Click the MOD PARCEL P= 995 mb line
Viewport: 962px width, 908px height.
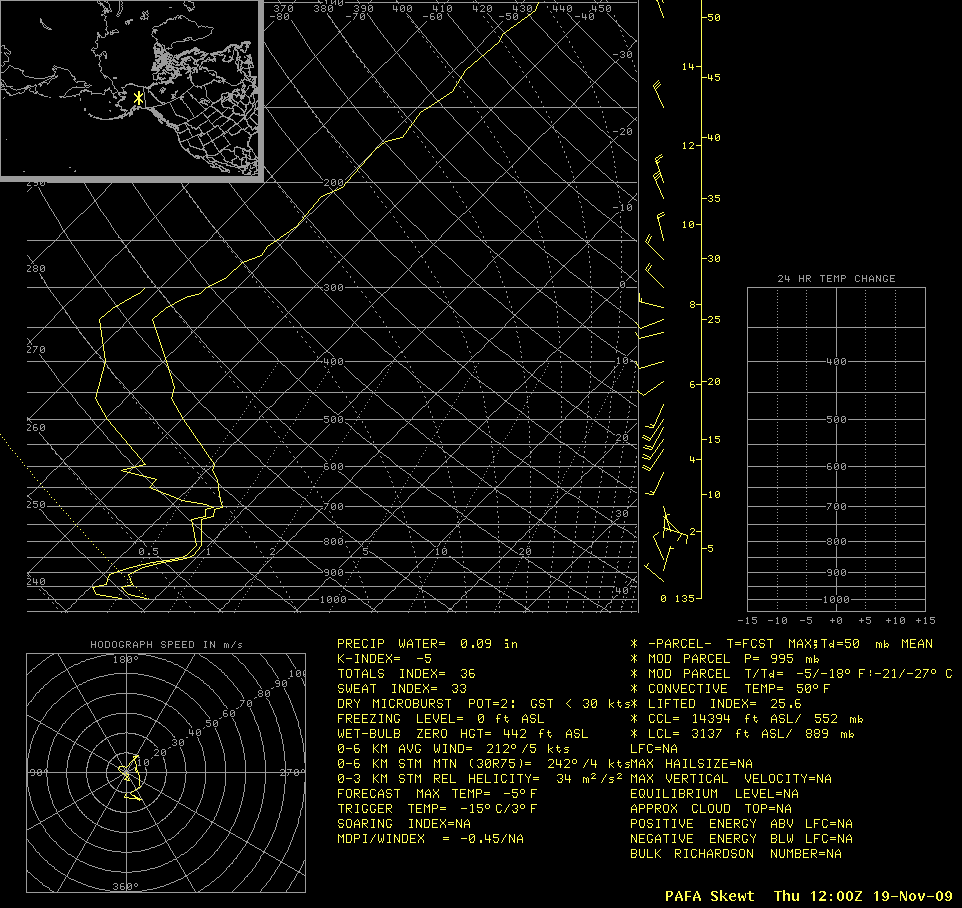[725, 659]
